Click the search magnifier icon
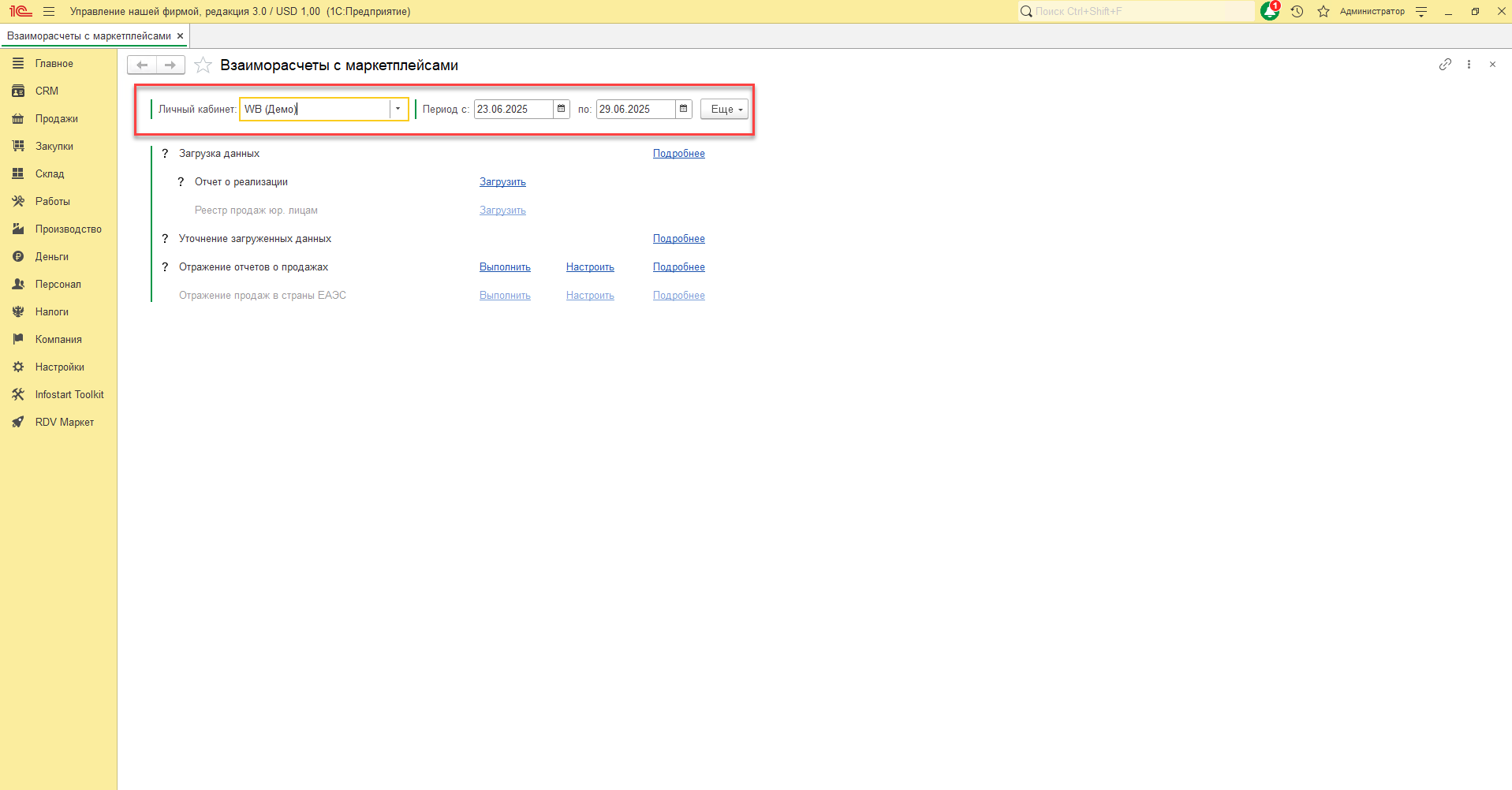The height and width of the screenshot is (790, 1512). pos(1026,12)
